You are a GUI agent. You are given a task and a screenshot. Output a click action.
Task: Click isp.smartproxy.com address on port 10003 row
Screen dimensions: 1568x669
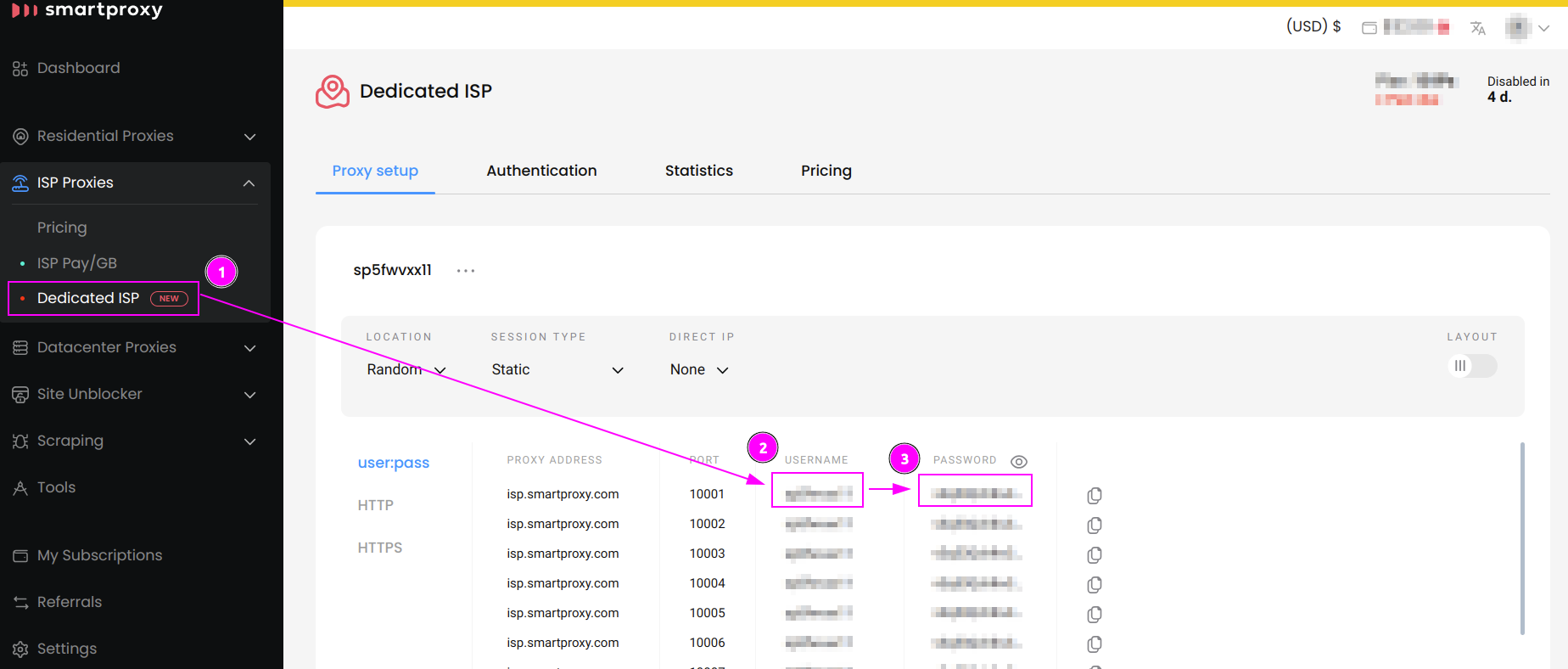pyautogui.click(x=563, y=554)
